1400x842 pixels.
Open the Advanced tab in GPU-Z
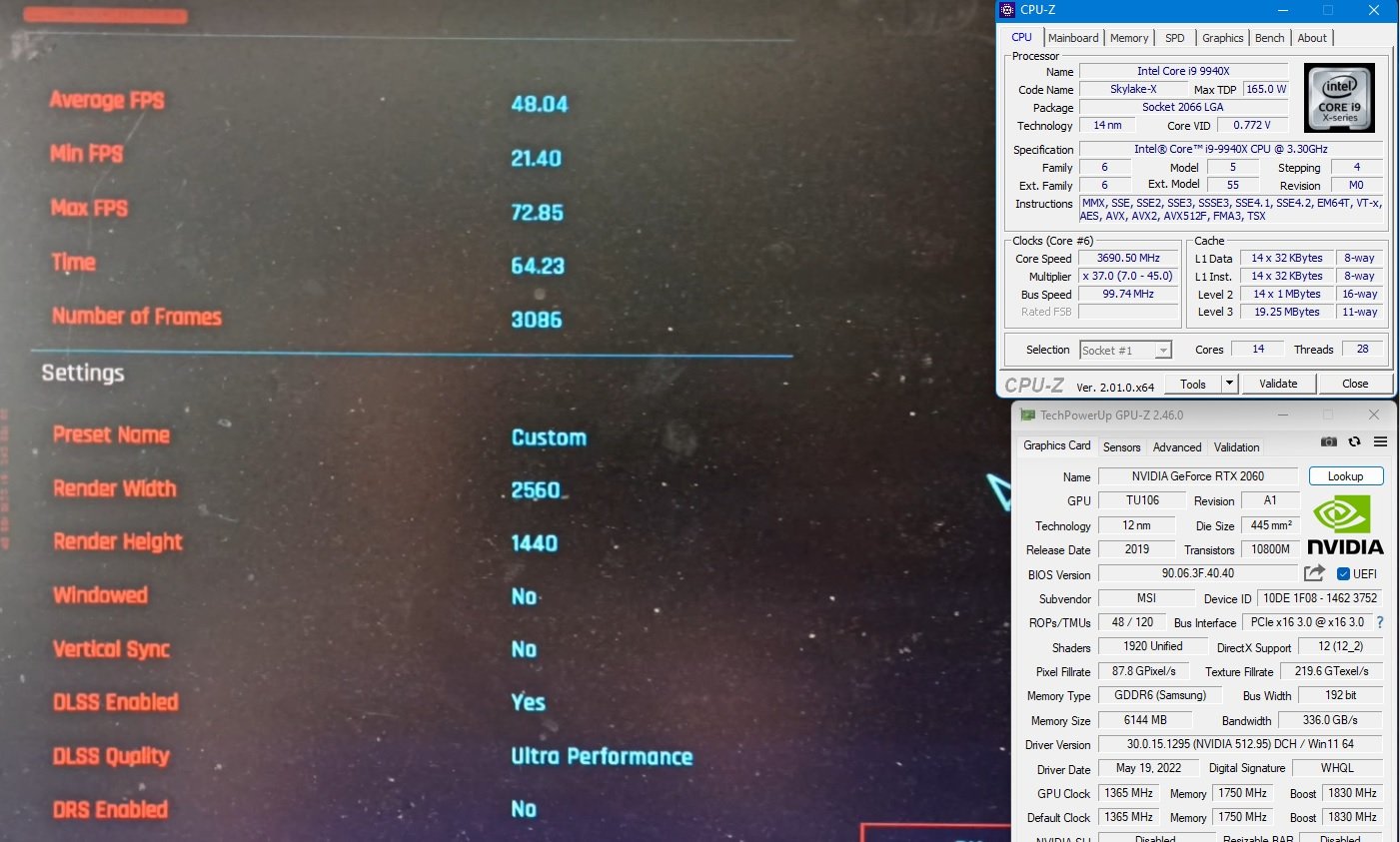[x=1177, y=447]
